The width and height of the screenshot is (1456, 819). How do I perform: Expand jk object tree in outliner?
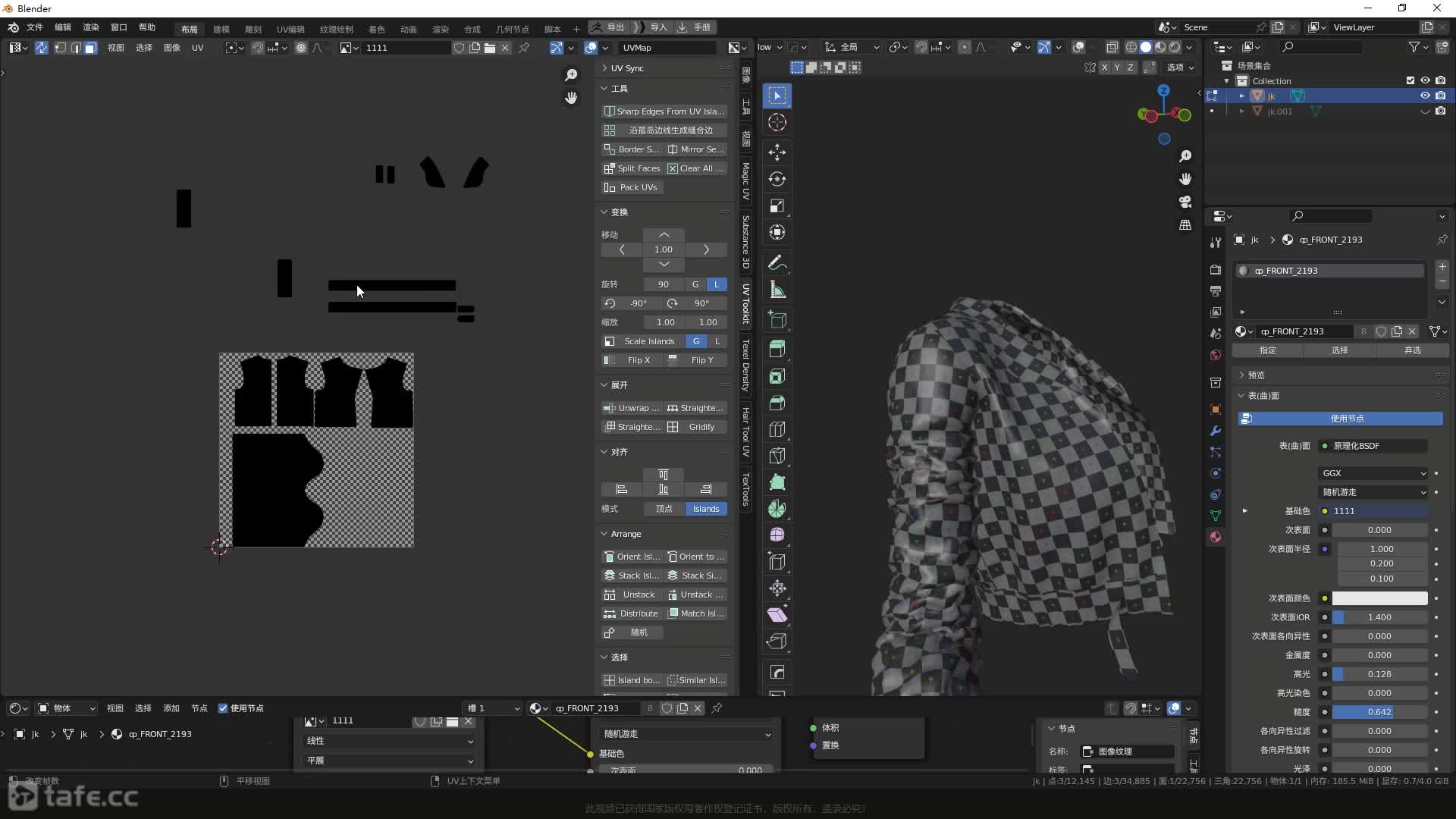[1241, 96]
